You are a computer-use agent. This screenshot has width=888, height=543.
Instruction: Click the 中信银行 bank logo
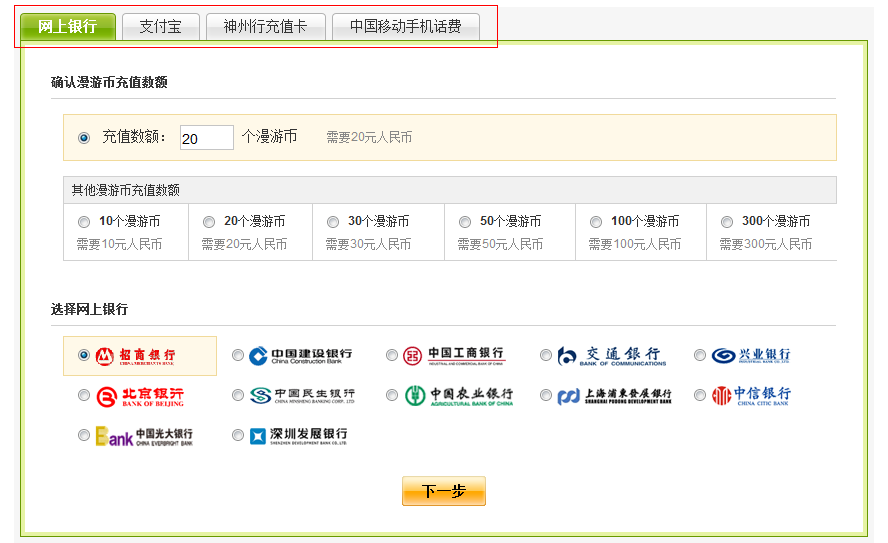pyautogui.click(x=752, y=396)
